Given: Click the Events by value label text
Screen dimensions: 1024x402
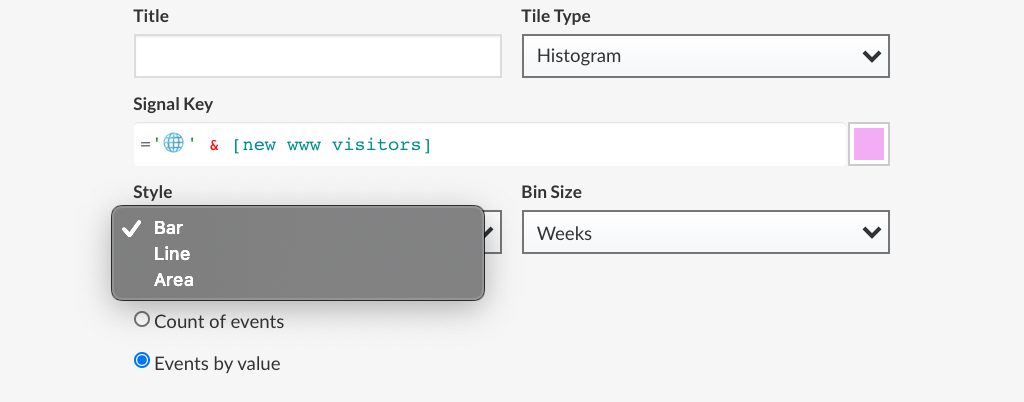Looking at the screenshot, I should tap(217, 364).
